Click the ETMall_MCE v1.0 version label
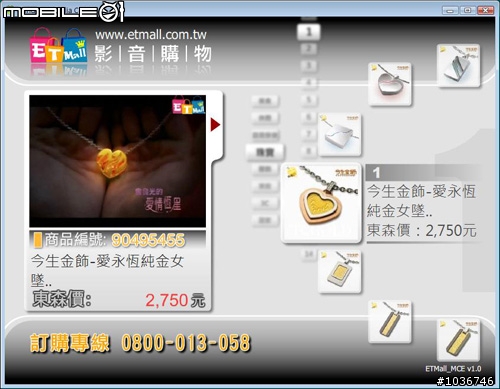 [x=453, y=369]
